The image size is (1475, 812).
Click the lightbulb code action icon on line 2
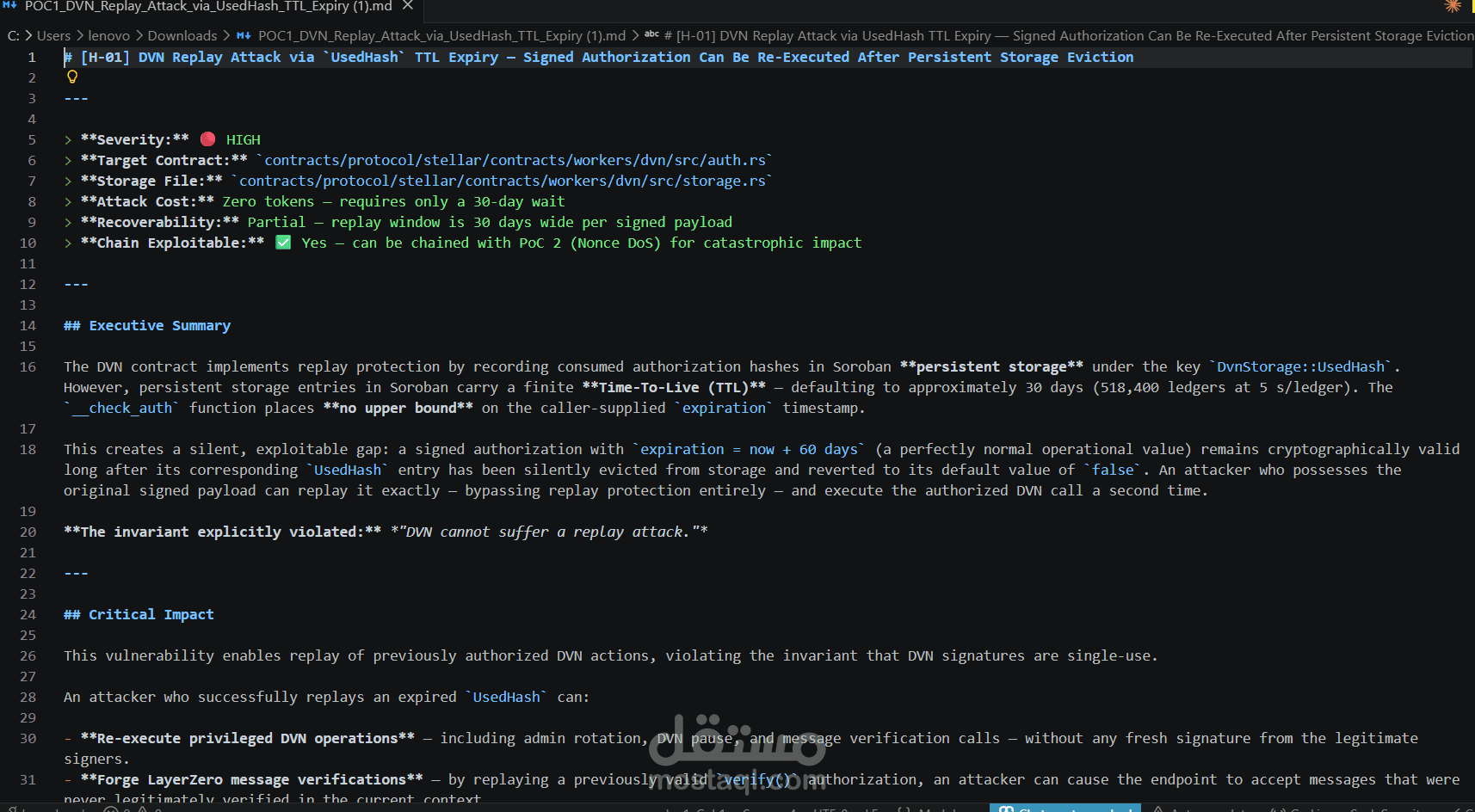[72, 77]
